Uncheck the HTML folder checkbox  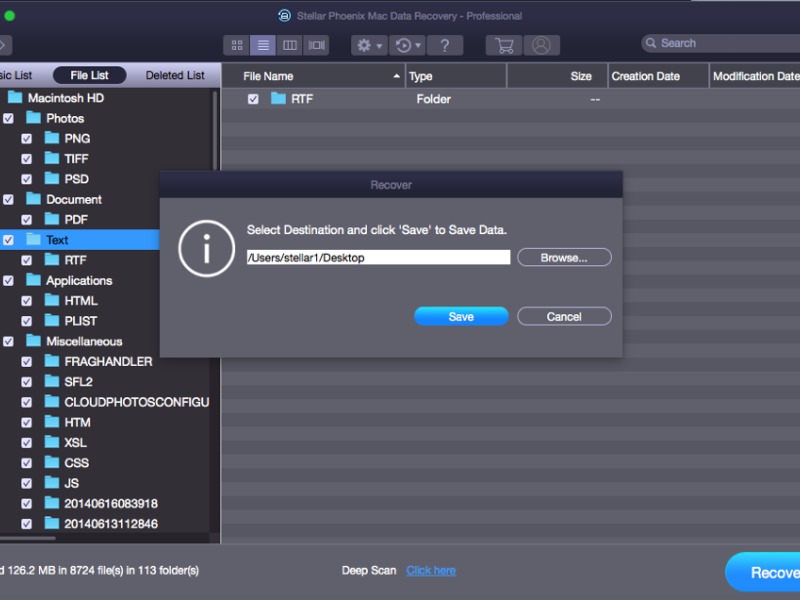click(x=27, y=301)
